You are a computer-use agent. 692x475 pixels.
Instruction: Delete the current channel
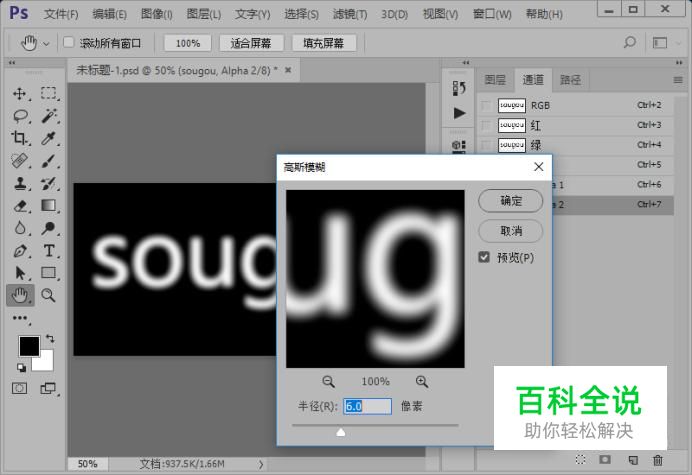658,460
